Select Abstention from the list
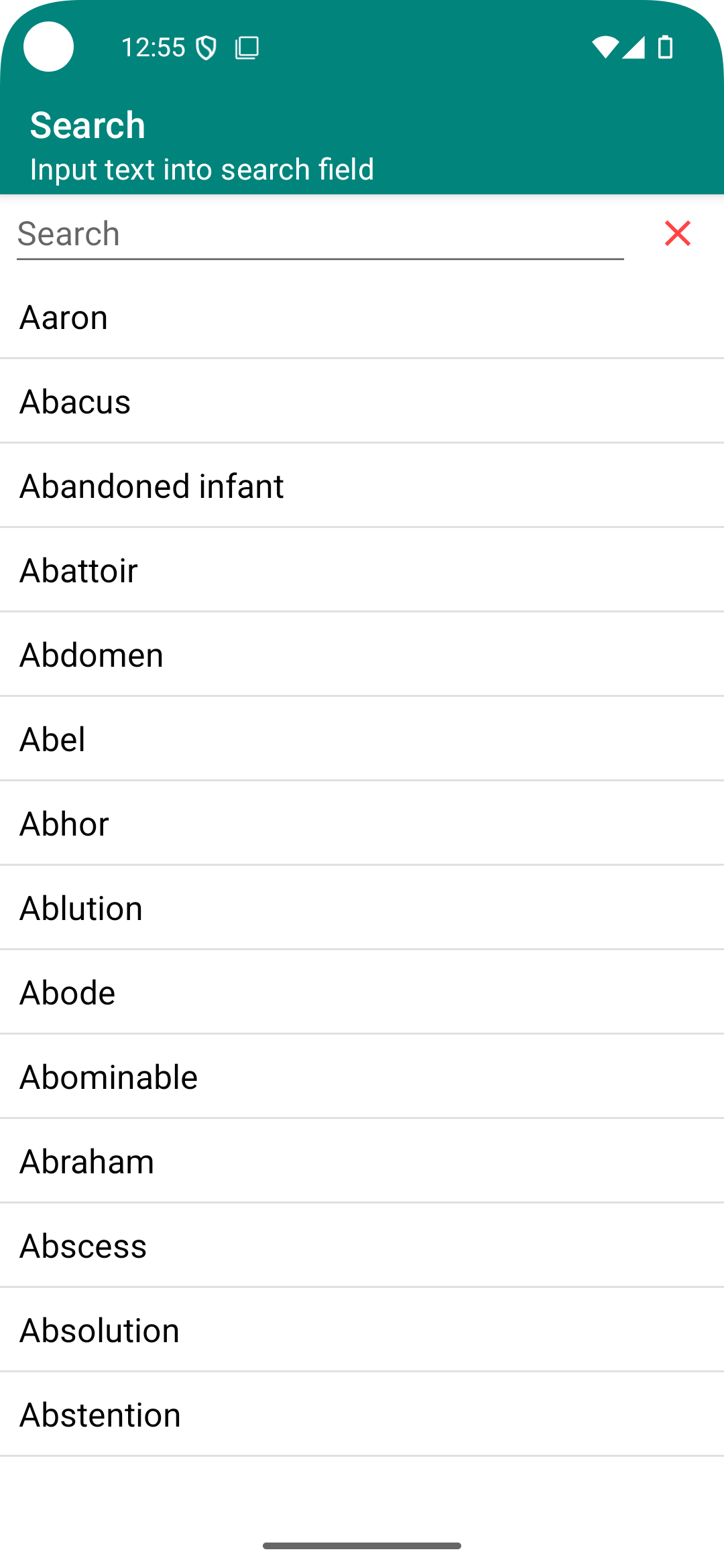The width and height of the screenshot is (724, 1568). [x=362, y=1415]
